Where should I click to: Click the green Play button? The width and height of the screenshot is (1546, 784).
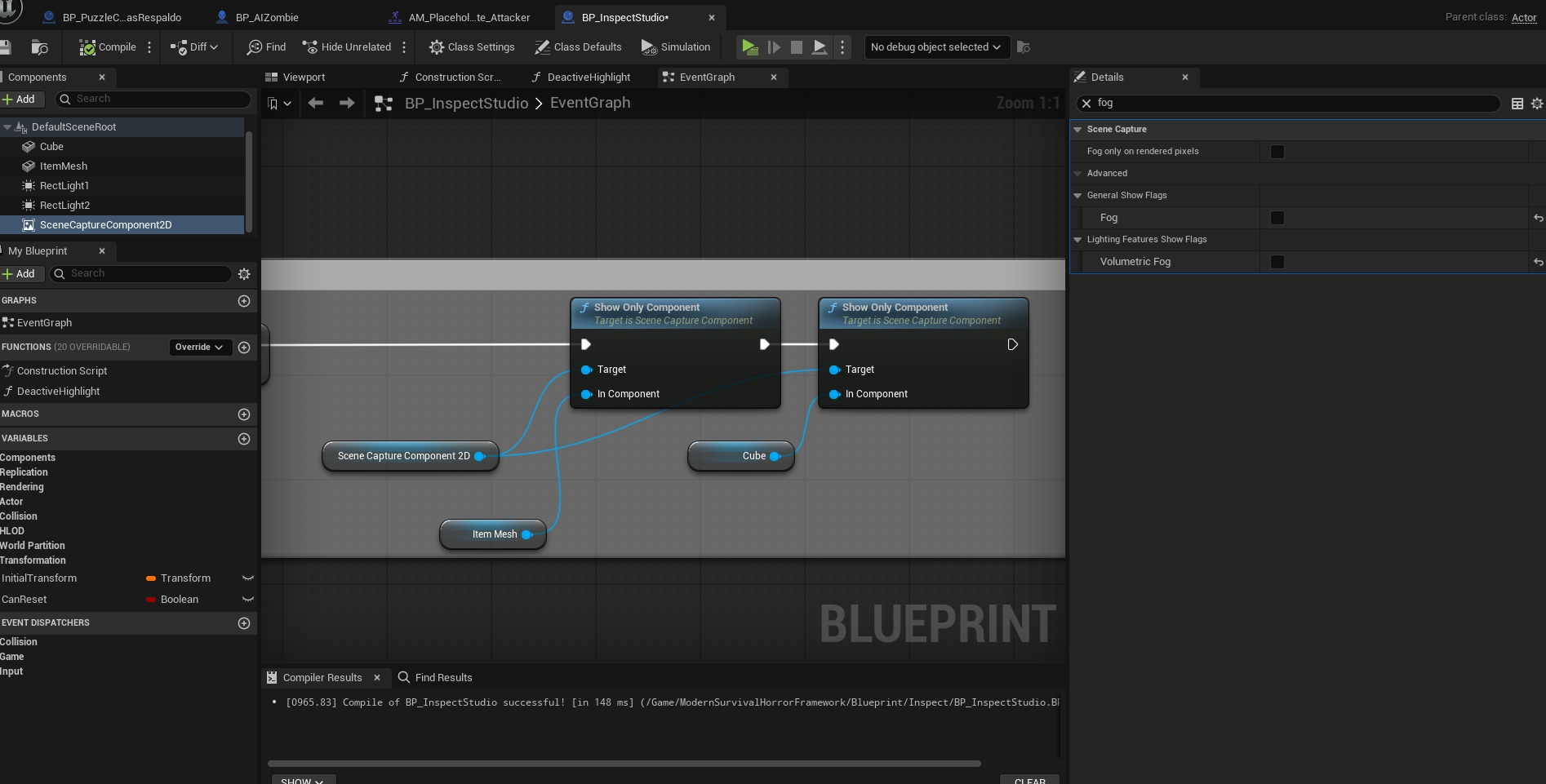749,47
